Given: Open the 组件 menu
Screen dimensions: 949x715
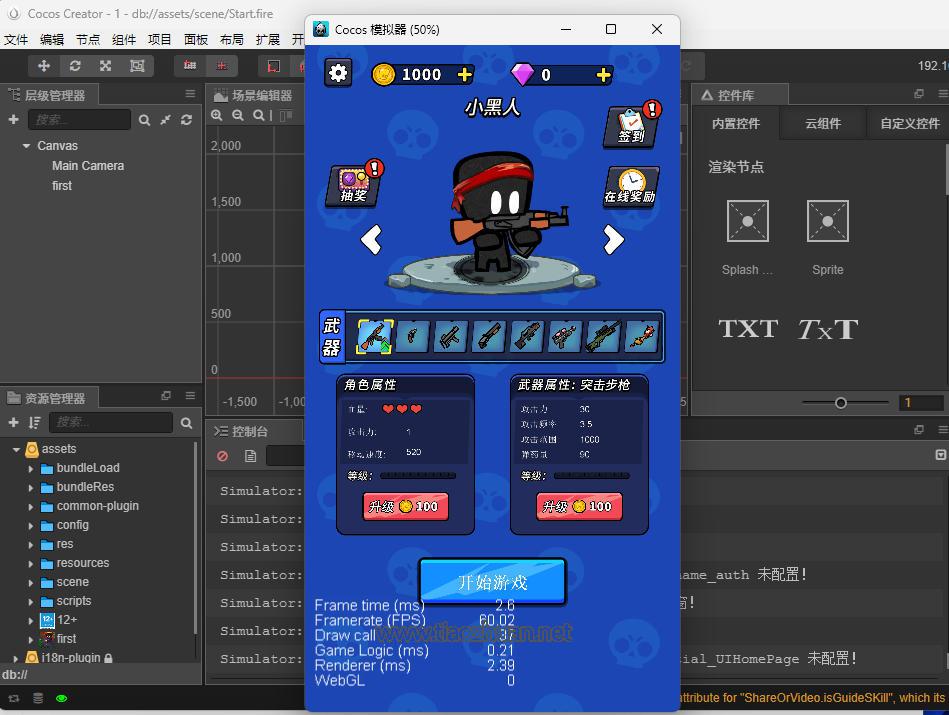Looking at the screenshot, I should click(x=124, y=39).
